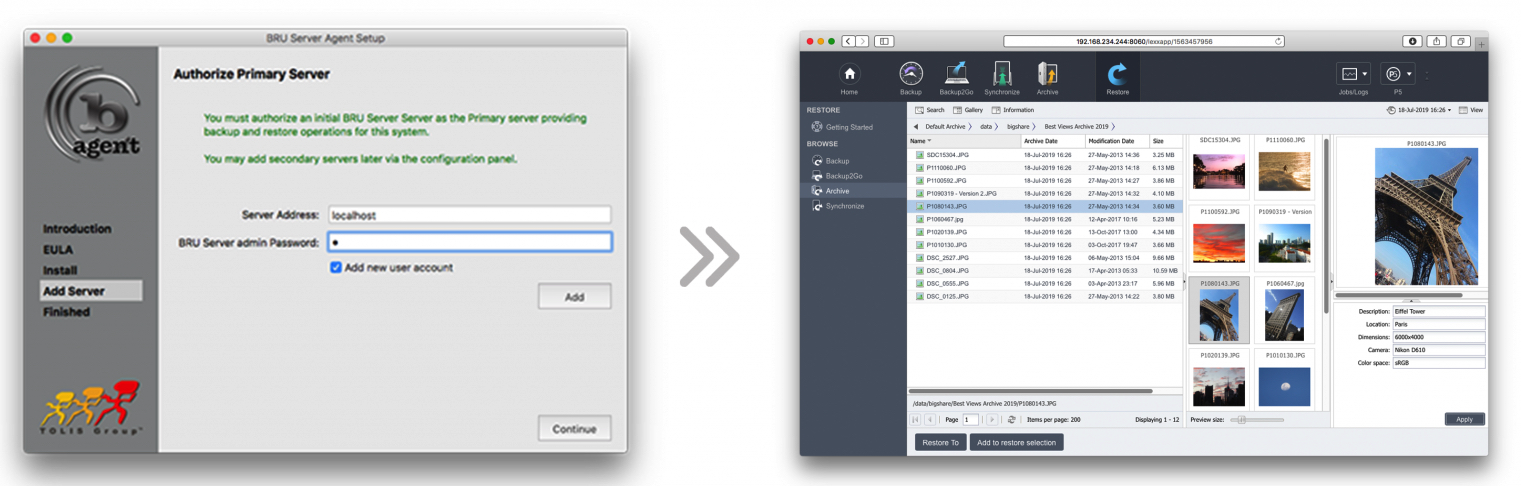Navigate to data breadcrumb
This screenshot has height=486, width=1521.
coord(986,127)
